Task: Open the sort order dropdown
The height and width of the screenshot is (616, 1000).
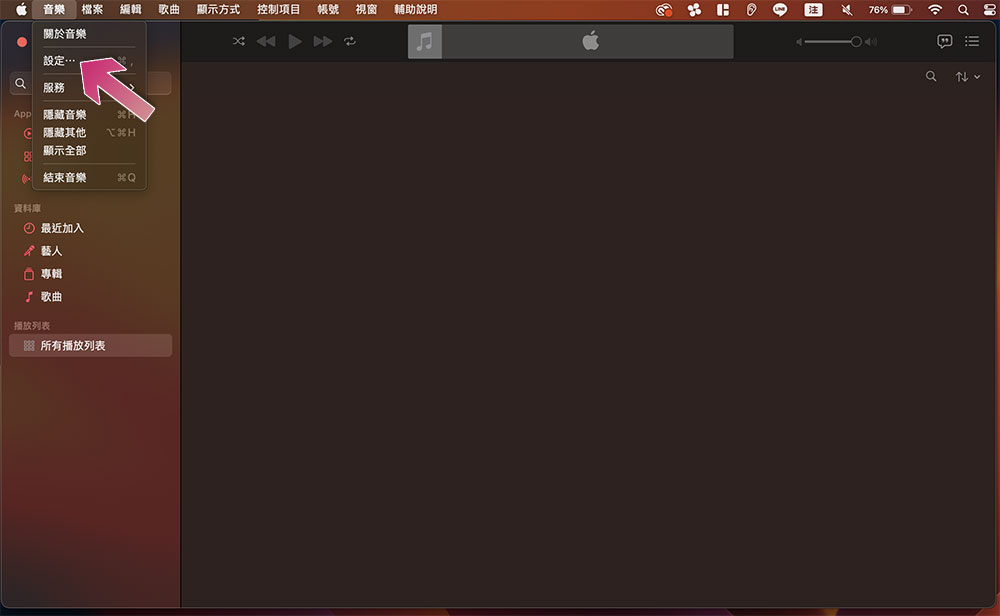Action: (x=967, y=77)
